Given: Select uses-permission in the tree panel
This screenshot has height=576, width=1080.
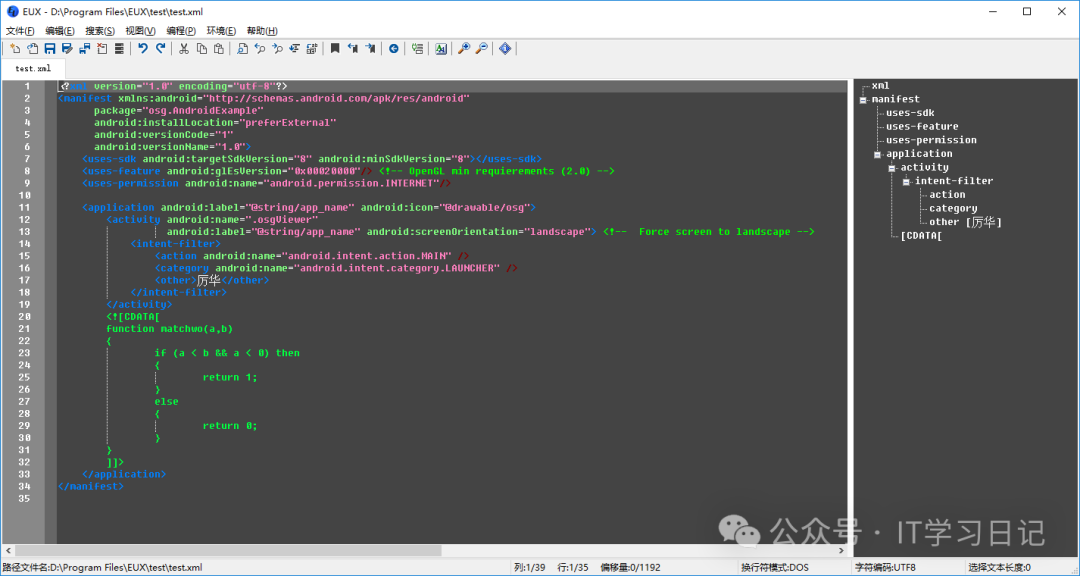Looking at the screenshot, I should point(923,140).
